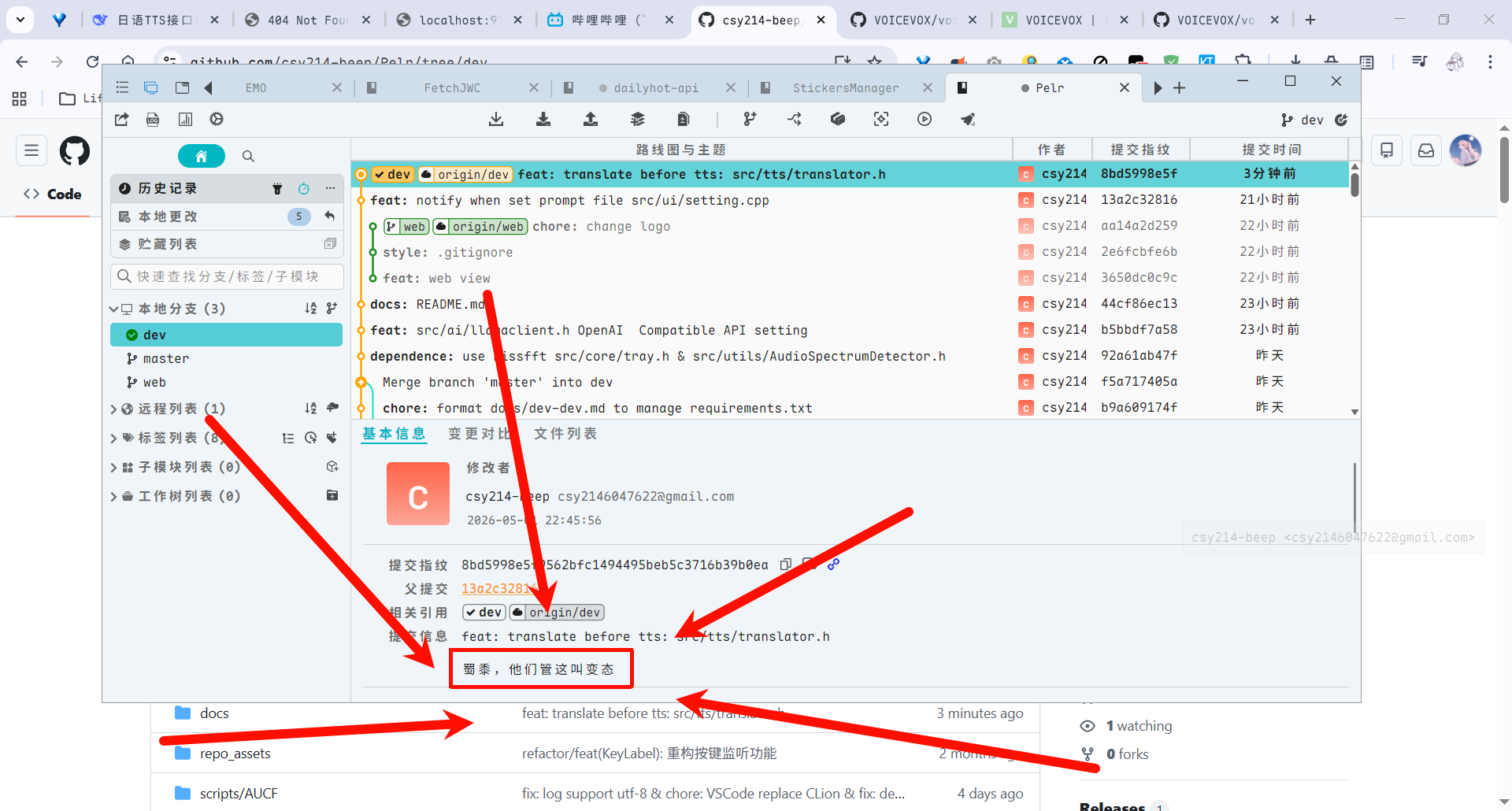Expand the 标签列表 section
1512x811 pixels.
[114, 438]
